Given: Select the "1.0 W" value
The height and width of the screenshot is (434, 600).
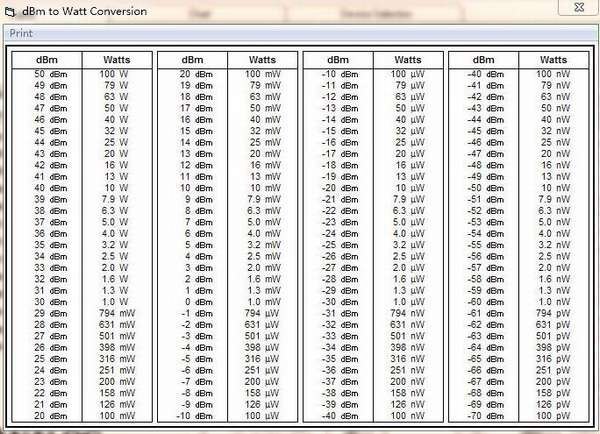Looking at the screenshot, I should point(115,302).
